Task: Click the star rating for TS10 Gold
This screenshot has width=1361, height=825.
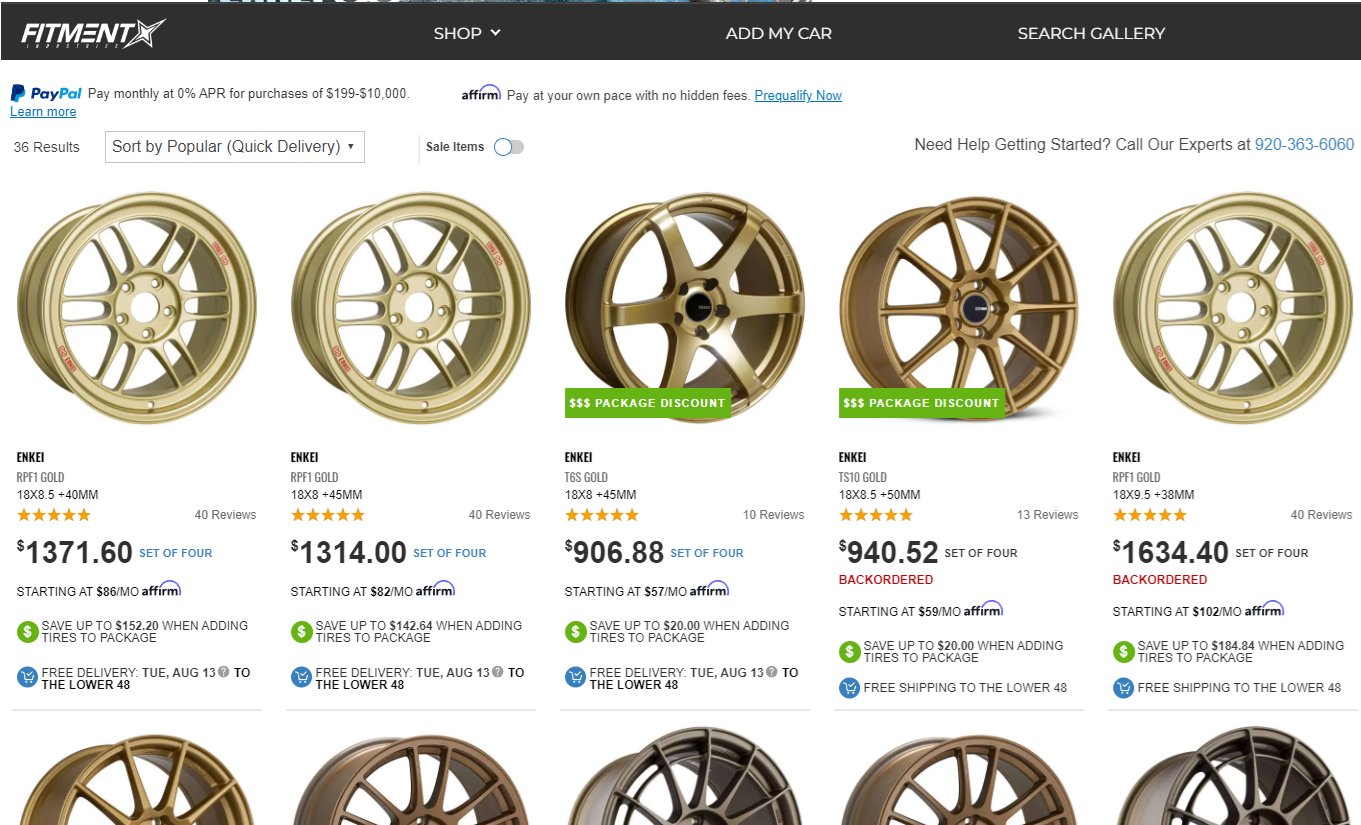Action: point(876,515)
